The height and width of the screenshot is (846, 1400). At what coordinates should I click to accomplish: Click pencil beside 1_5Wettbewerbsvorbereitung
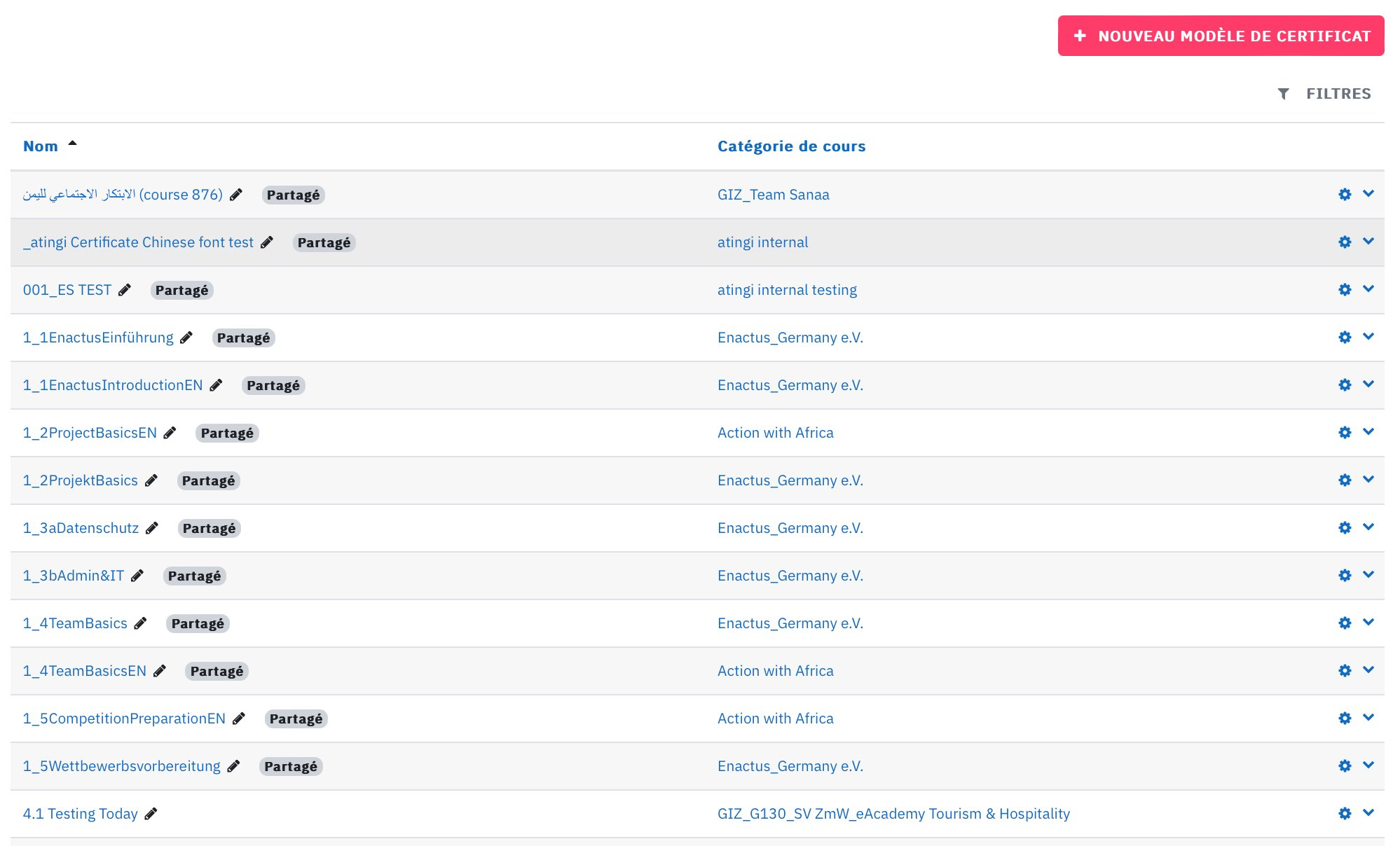click(234, 766)
